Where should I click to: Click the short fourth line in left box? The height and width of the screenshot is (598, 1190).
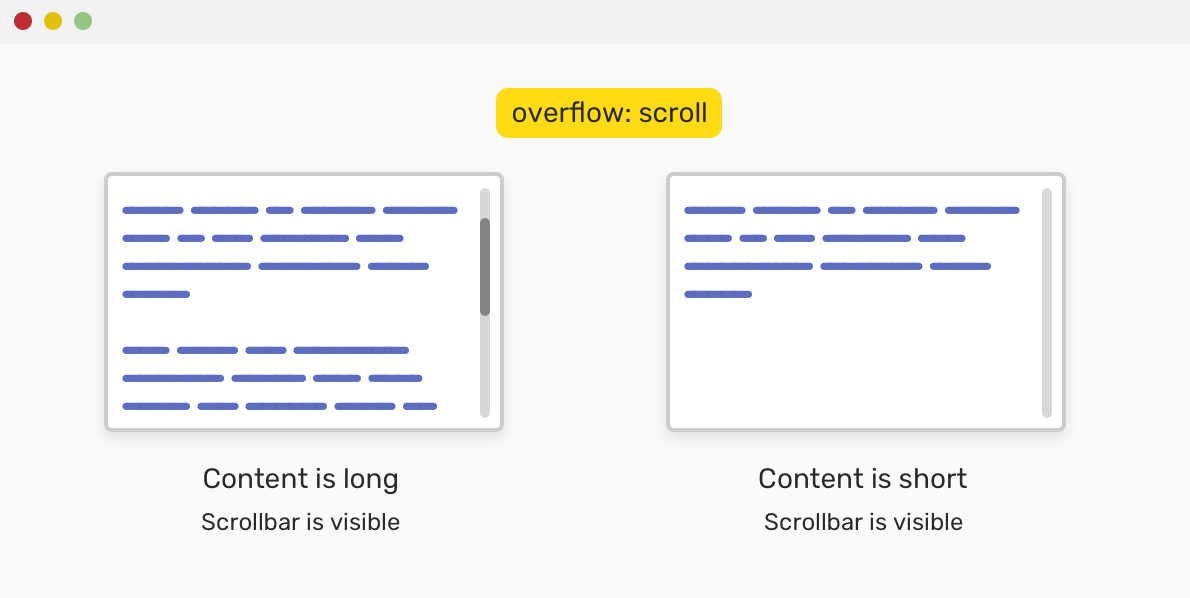point(156,294)
